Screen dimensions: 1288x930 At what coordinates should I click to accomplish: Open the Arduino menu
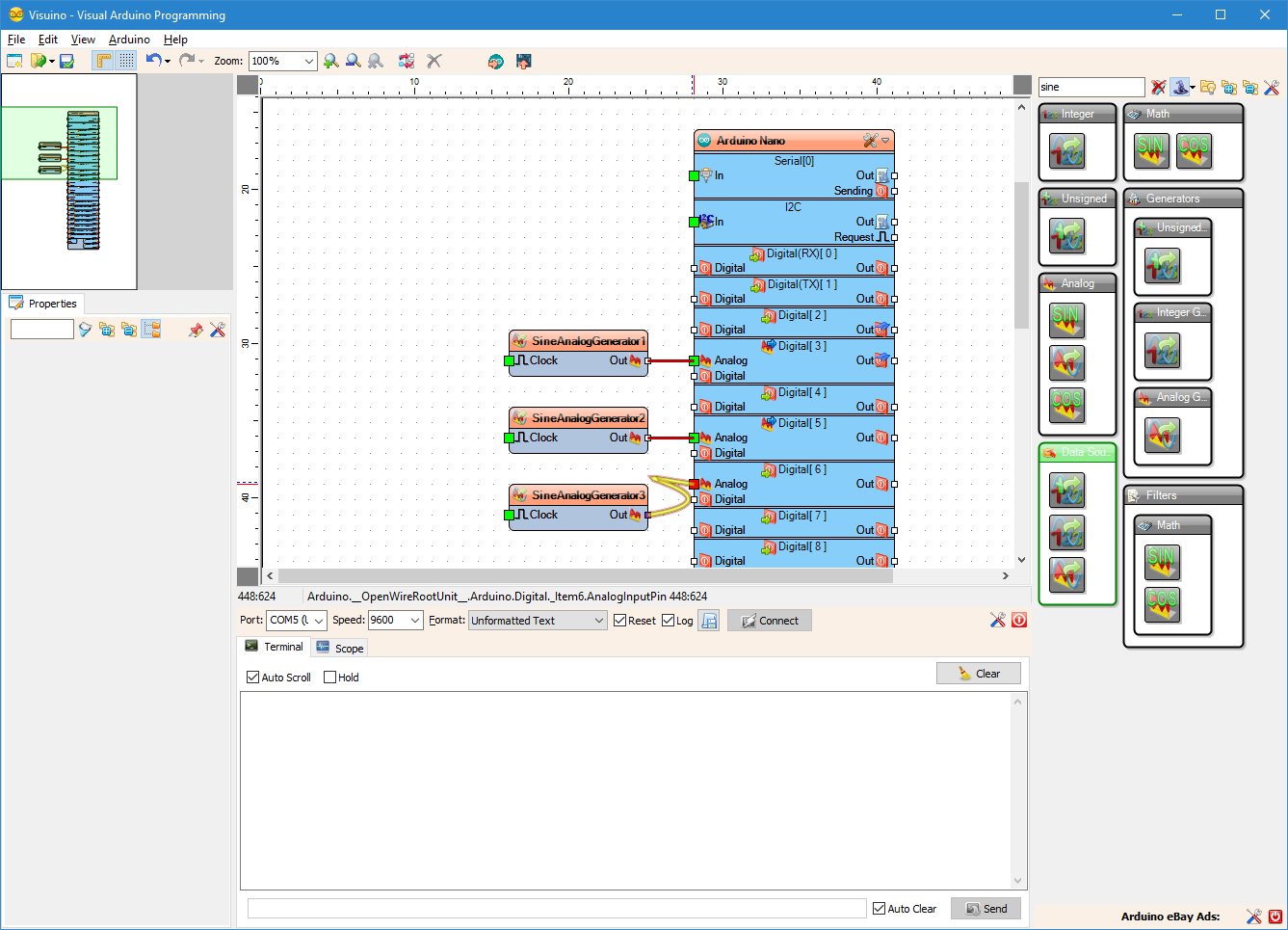click(x=129, y=40)
